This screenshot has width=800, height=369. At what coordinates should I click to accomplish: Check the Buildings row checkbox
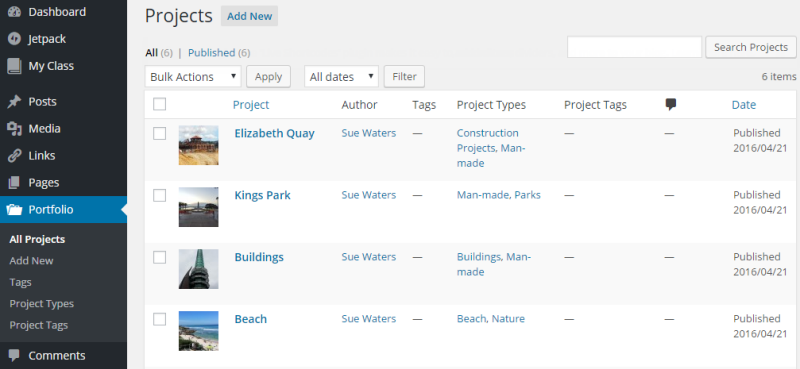(160, 257)
